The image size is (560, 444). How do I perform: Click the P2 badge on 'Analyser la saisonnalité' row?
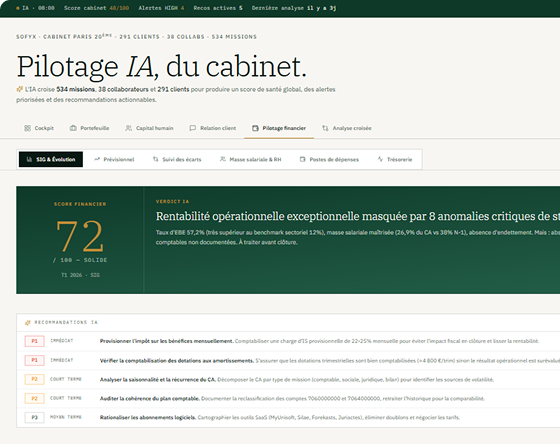tap(34, 379)
